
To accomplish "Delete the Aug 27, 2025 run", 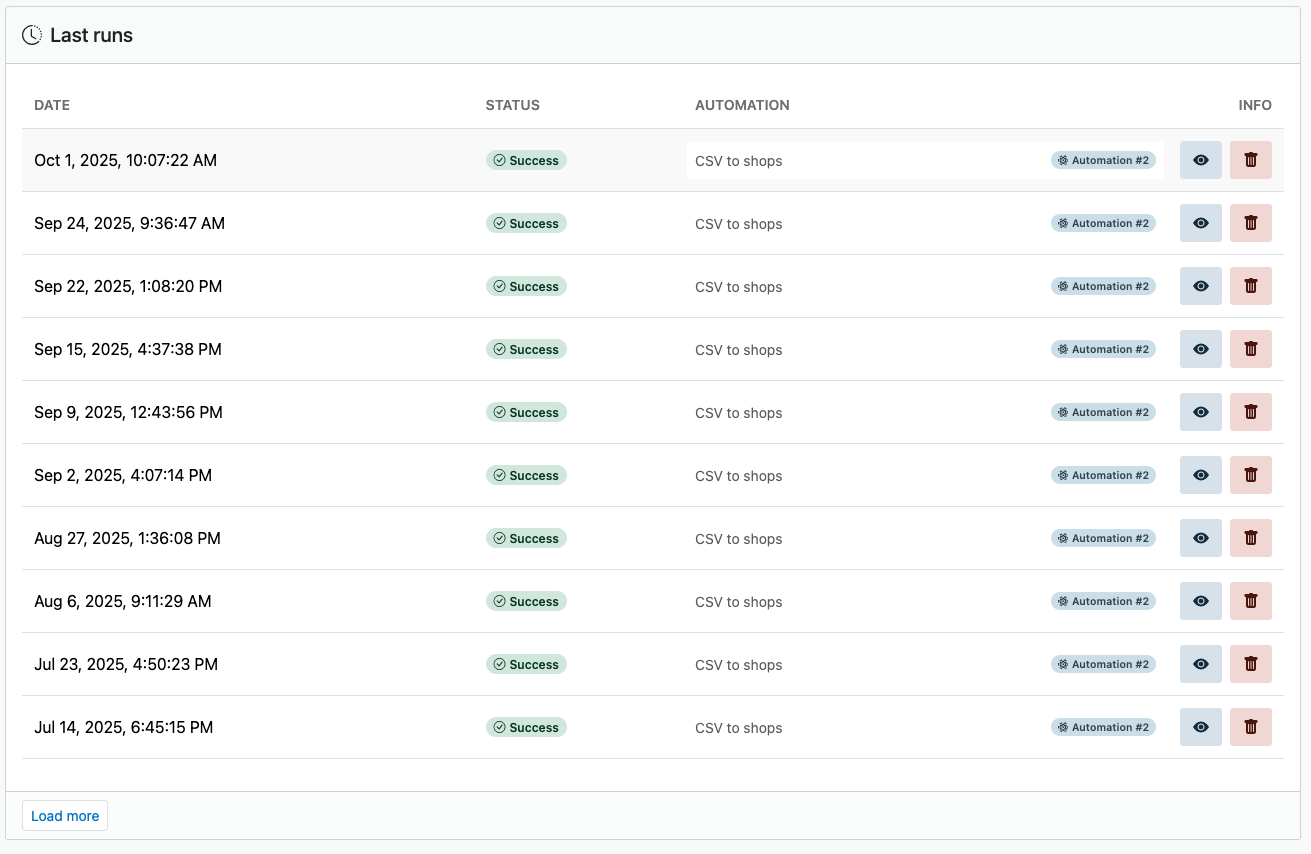I will [x=1251, y=538].
